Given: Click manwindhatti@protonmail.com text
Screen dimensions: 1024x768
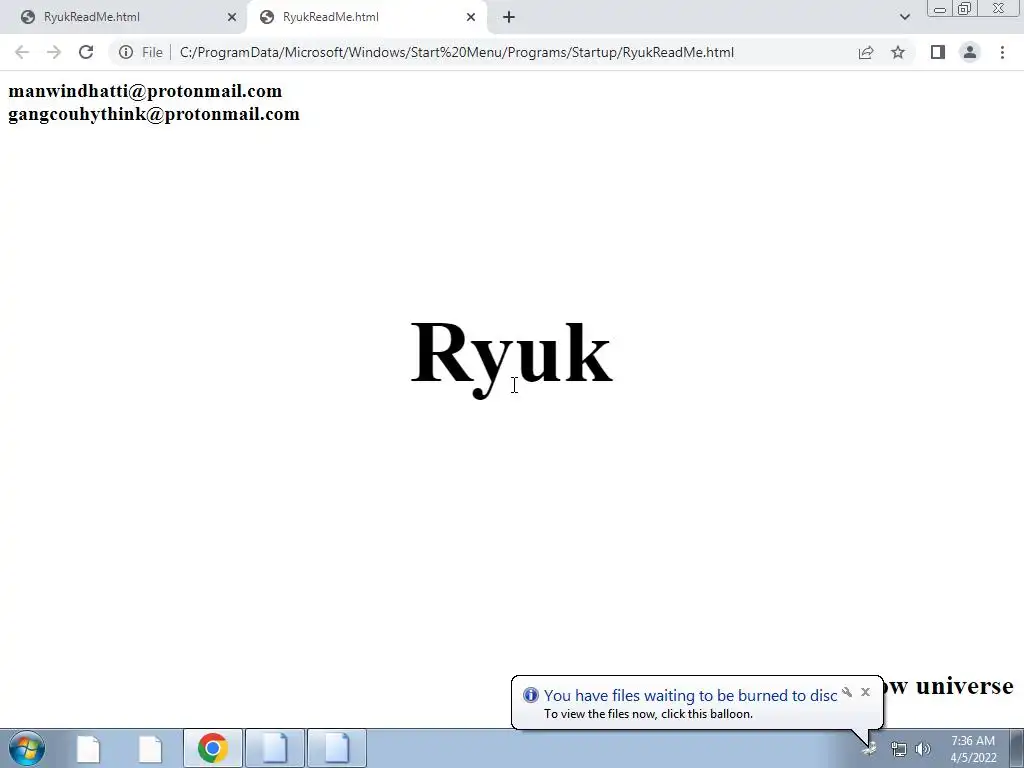Looking at the screenshot, I should click(x=145, y=91).
